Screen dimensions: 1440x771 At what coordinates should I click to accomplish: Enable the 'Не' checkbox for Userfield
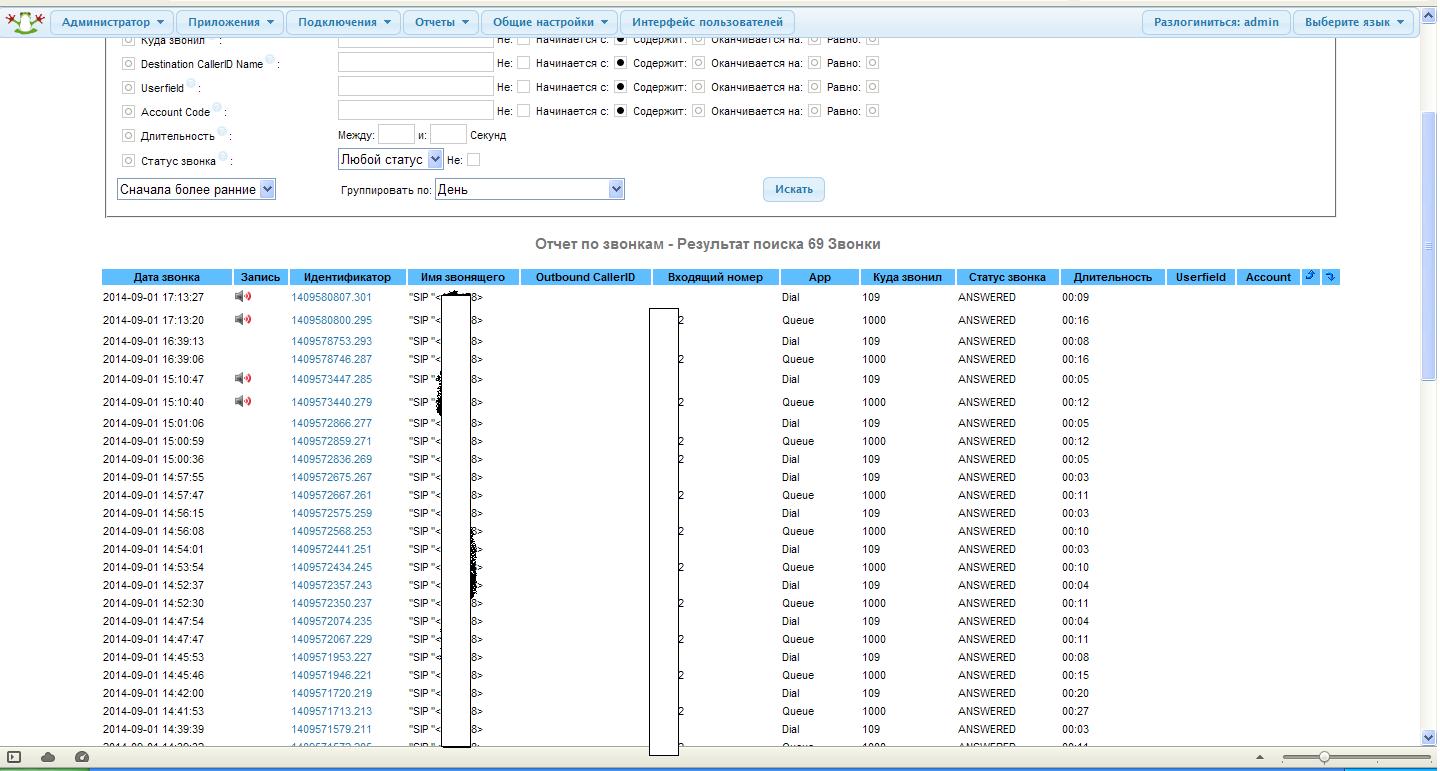tap(523, 88)
